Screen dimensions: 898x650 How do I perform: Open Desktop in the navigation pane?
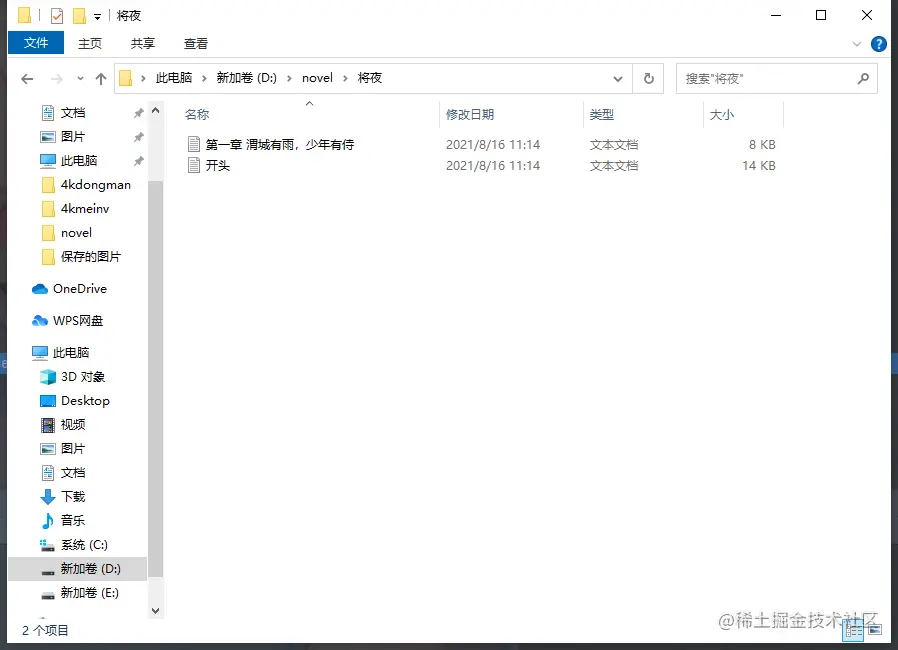point(85,401)
